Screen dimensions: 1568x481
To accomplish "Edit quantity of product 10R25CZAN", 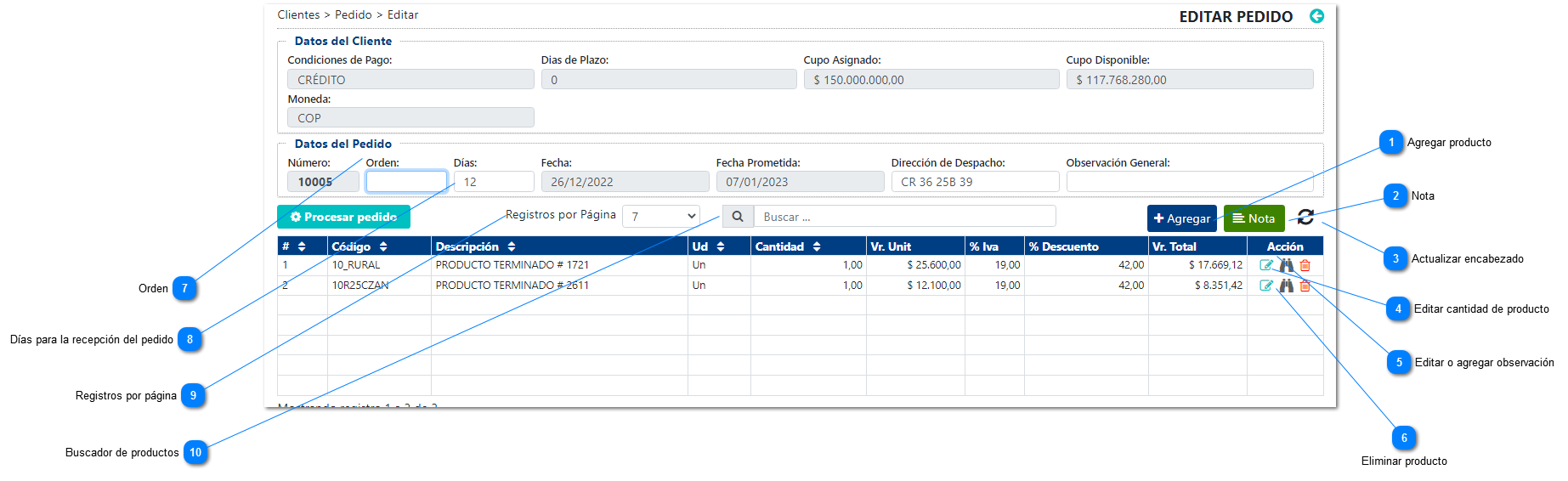I will tap(1265, 286).
